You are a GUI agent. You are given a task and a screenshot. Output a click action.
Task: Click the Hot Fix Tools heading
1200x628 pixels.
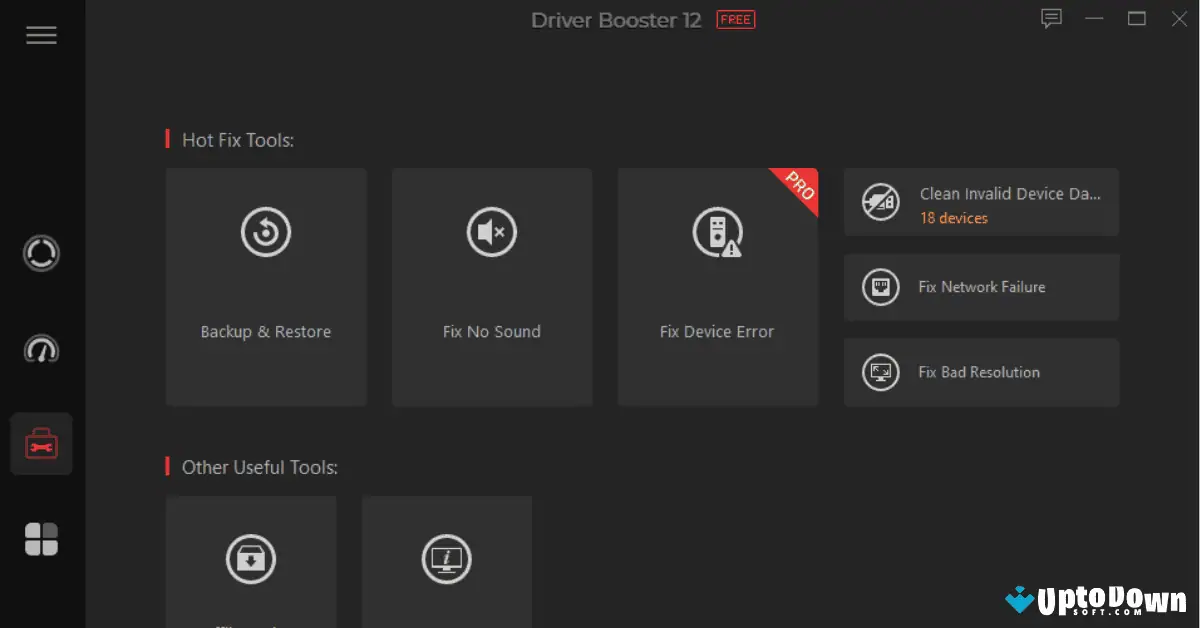(x=237, y=140)
